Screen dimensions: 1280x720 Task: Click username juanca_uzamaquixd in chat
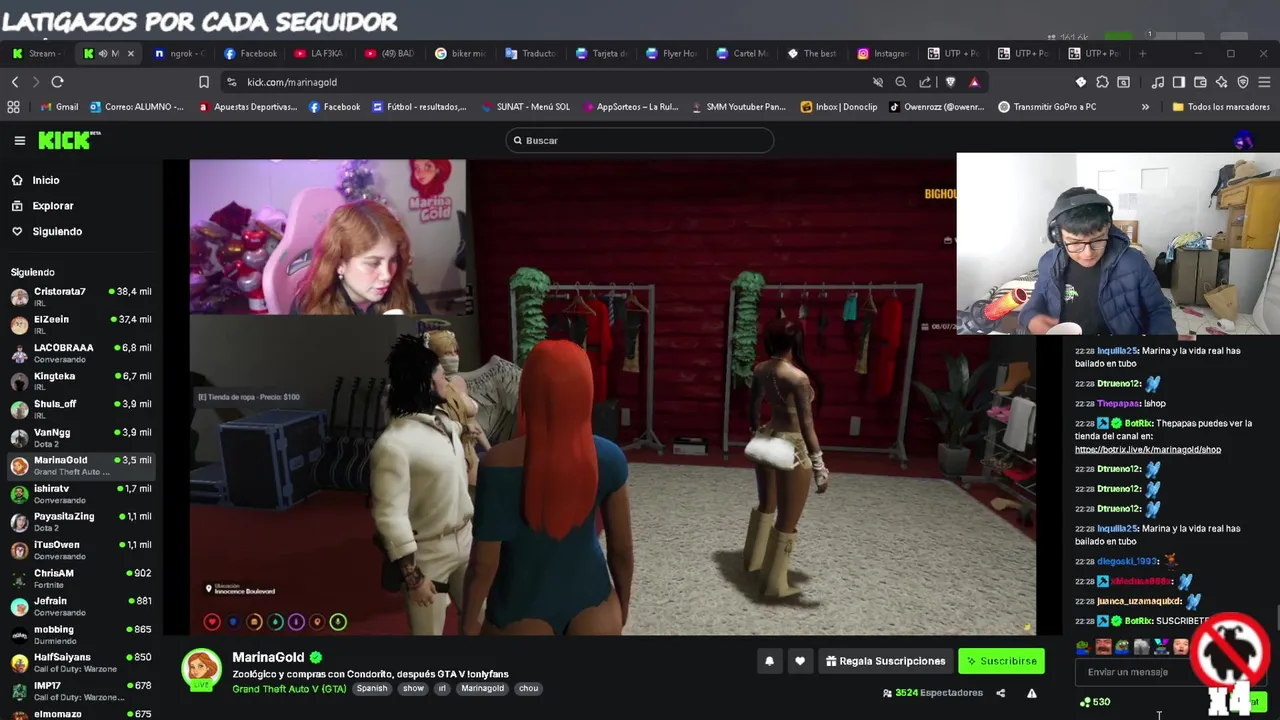pos(1139,602)
